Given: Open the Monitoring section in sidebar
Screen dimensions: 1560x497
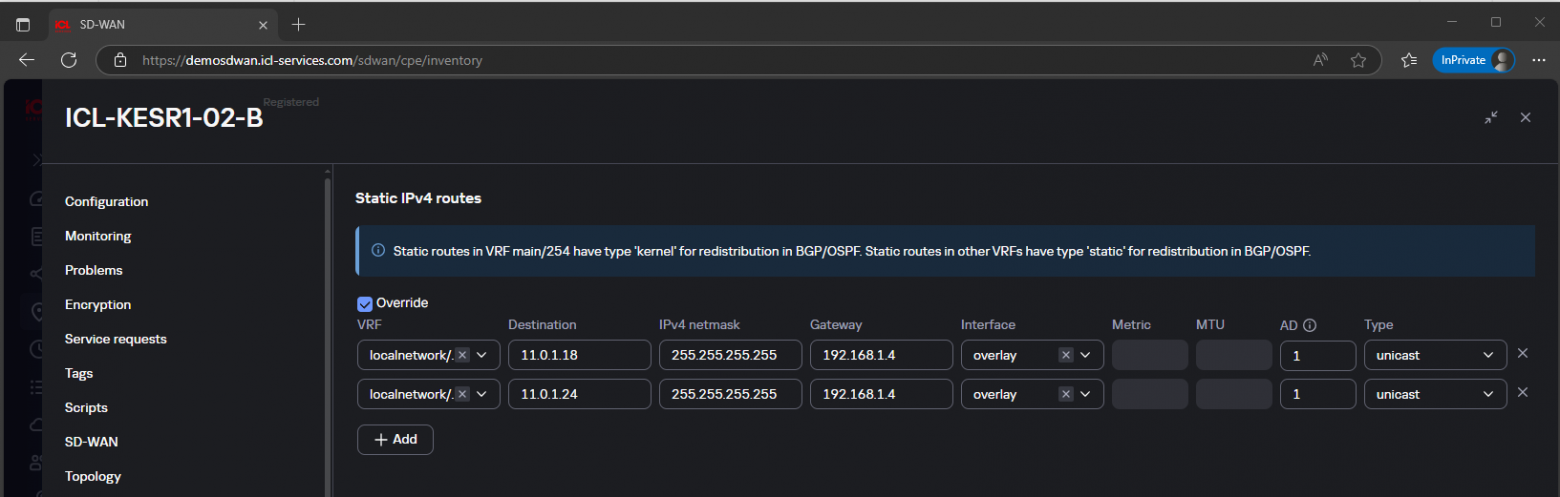Looking at the screenshot, I should coord(98,236).
